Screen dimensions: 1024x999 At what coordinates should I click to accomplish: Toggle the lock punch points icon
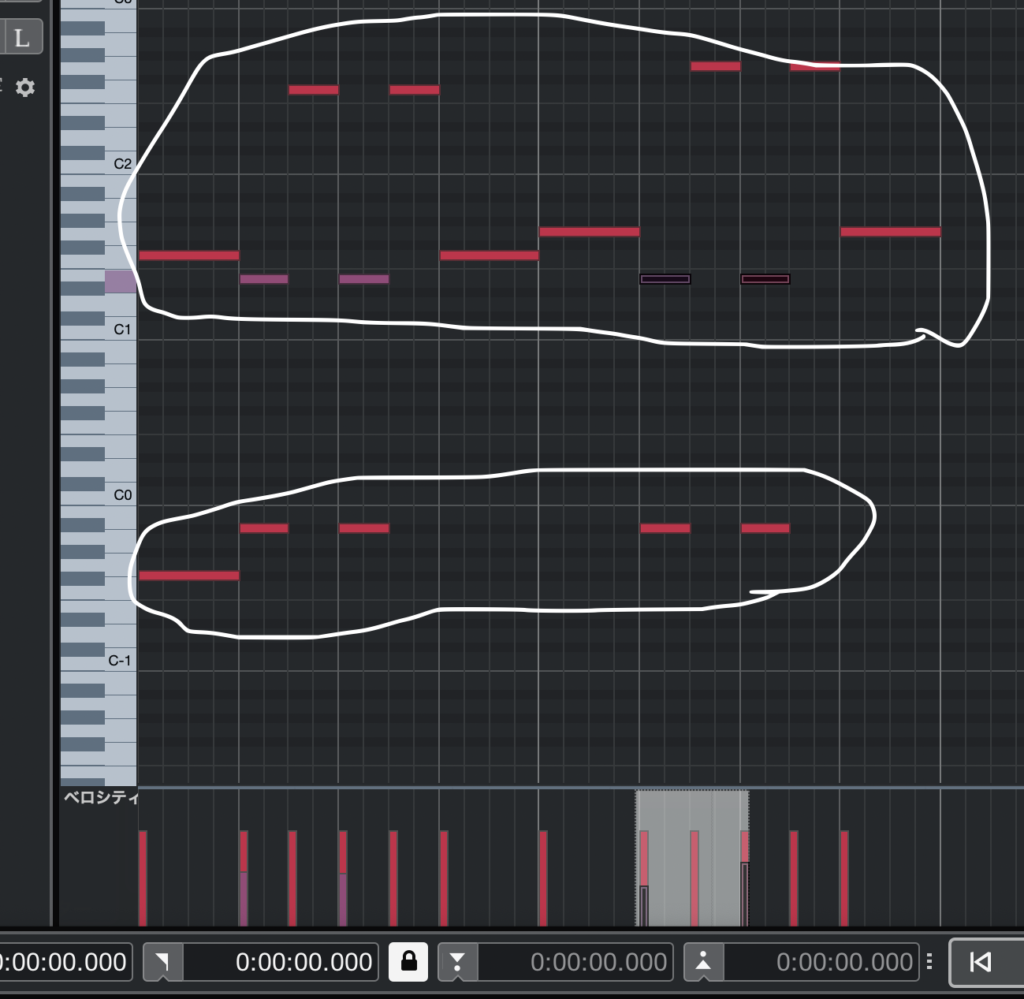coord(408,962)
